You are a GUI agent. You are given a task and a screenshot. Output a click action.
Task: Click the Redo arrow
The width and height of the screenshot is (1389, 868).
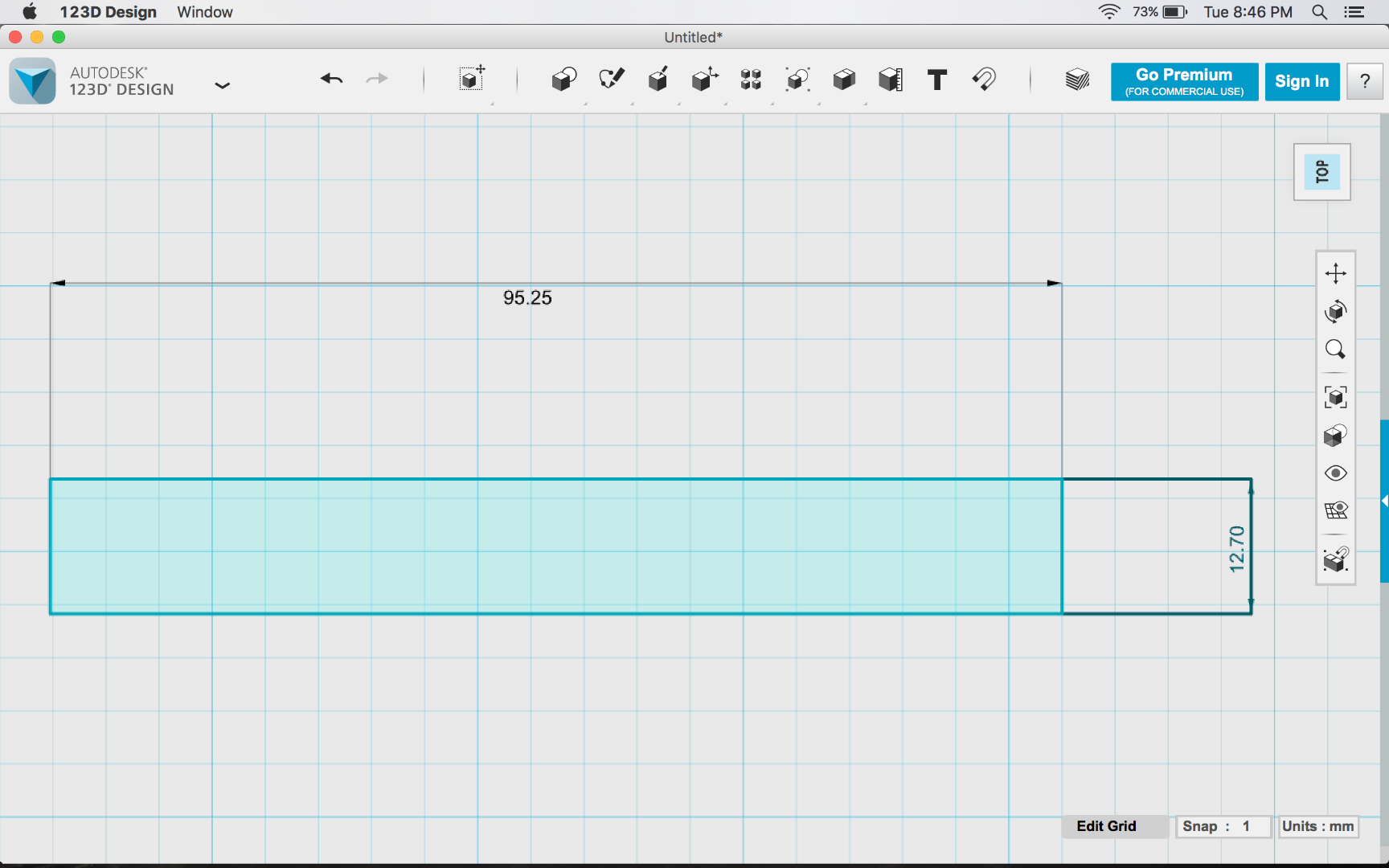pyautogui.click(x=377, y=79)
